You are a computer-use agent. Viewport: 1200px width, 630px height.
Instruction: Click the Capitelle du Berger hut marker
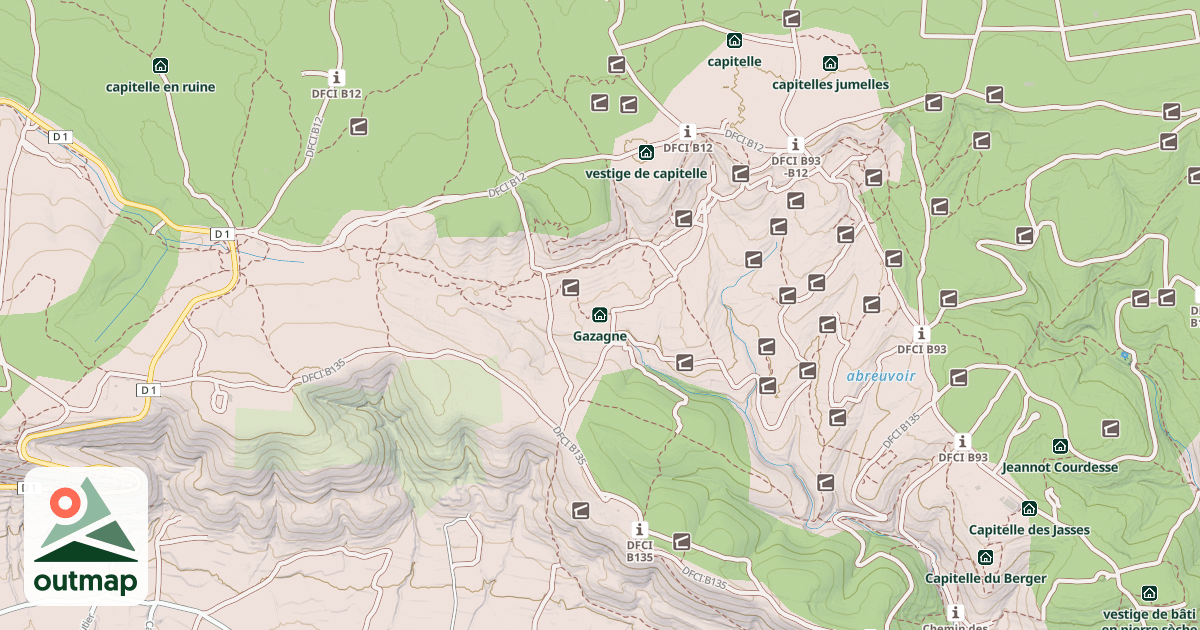pos(985,557)
